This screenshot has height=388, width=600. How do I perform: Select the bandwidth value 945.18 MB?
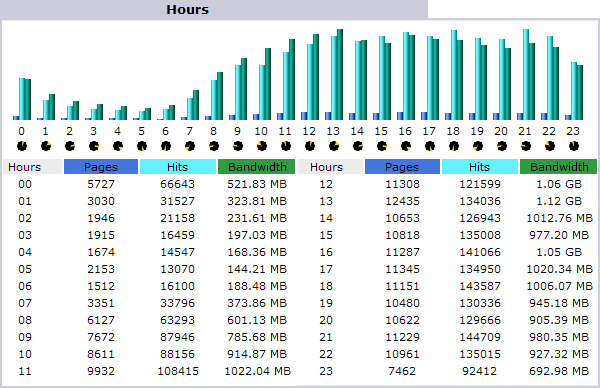click(559, 303)
